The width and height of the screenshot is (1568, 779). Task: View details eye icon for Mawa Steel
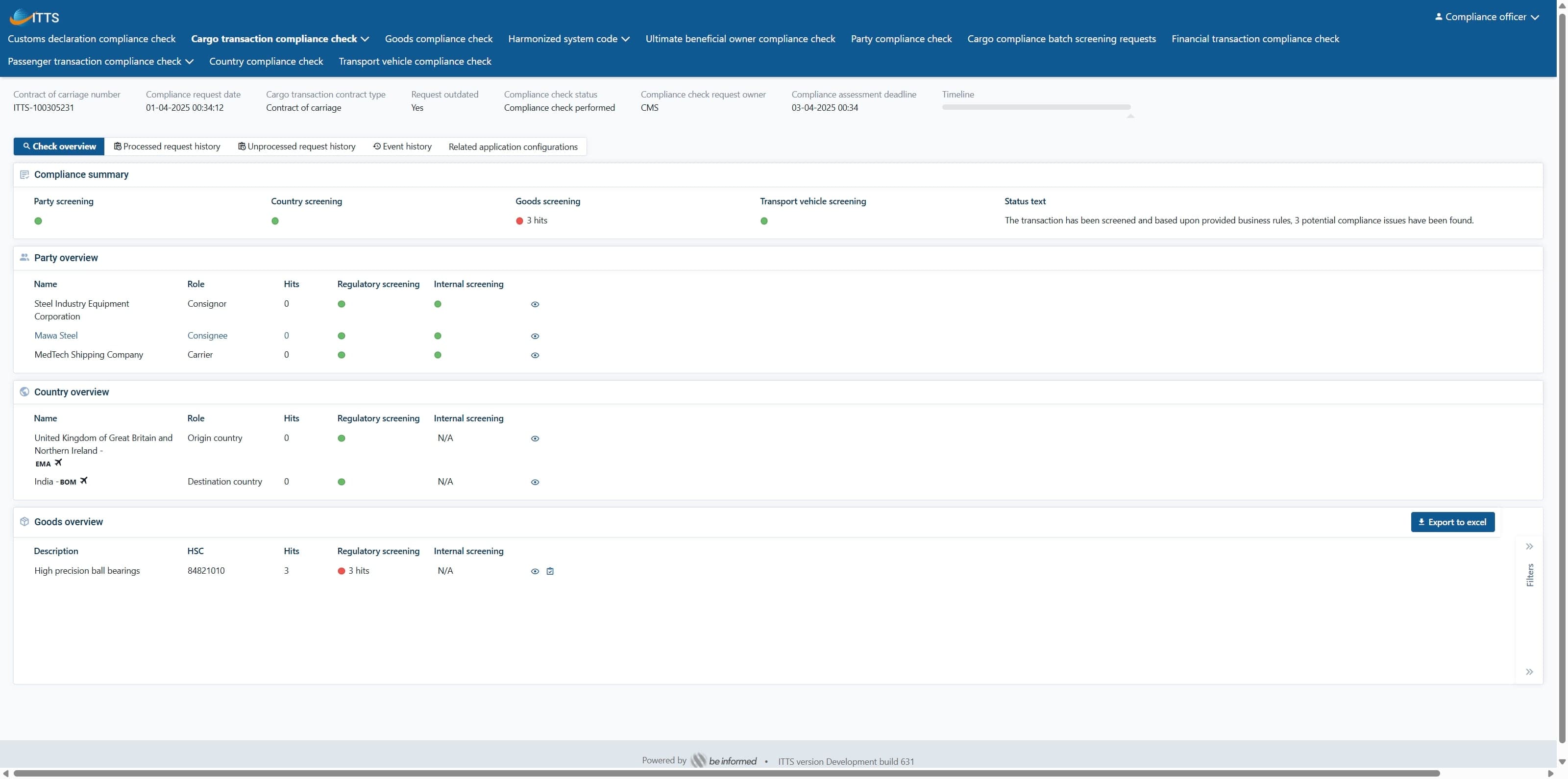click(535, 336)
